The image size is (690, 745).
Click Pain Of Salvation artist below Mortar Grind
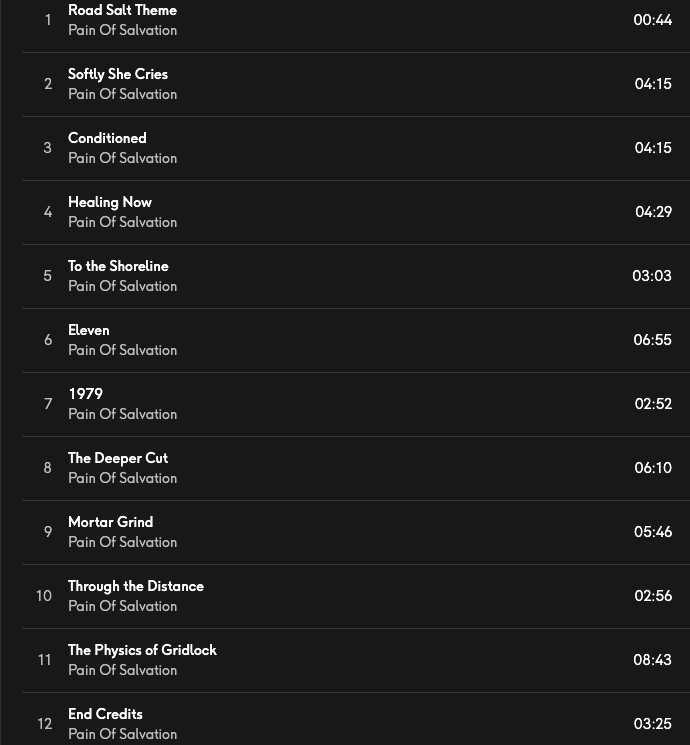(x=122, y=542)
